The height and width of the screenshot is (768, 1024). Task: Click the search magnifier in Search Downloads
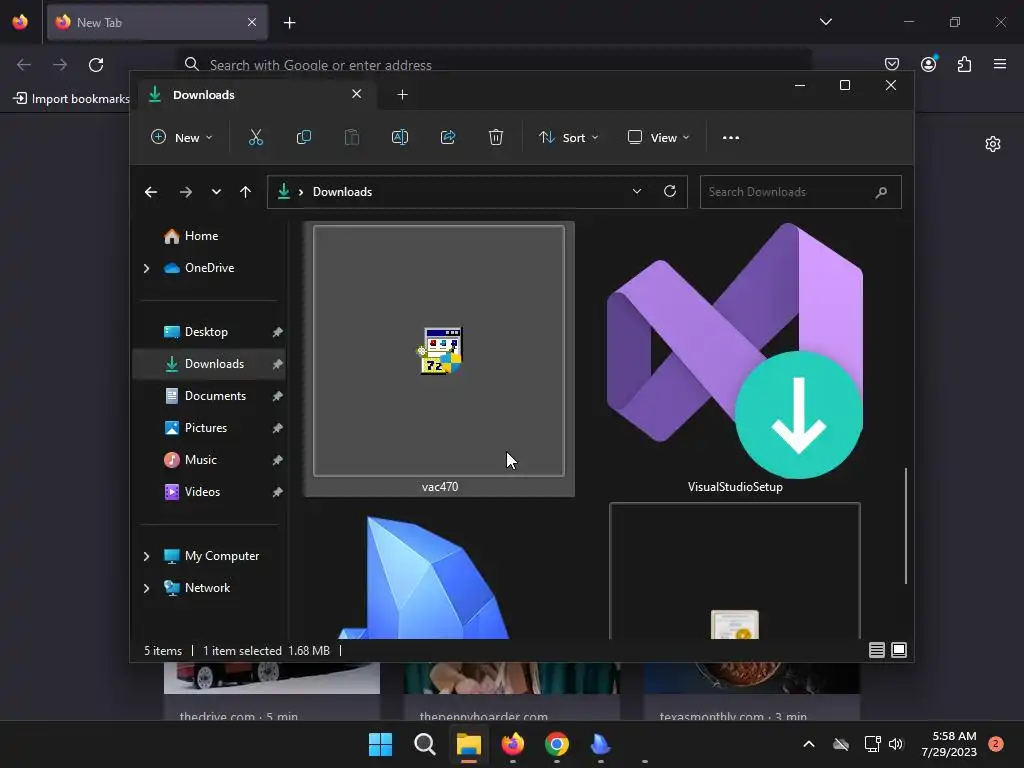pyautogui.click(x=881, y=192)
